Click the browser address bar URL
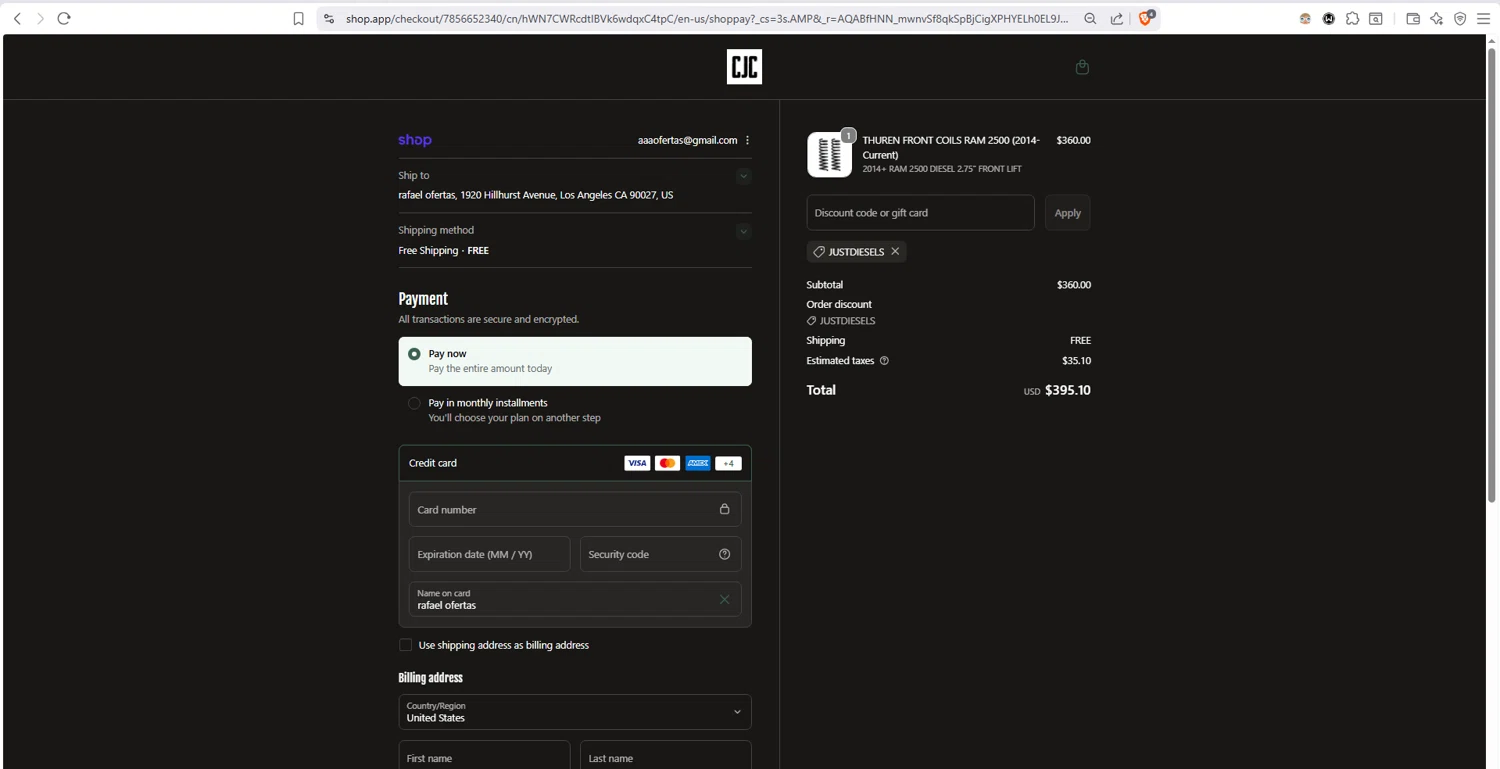 707,18
